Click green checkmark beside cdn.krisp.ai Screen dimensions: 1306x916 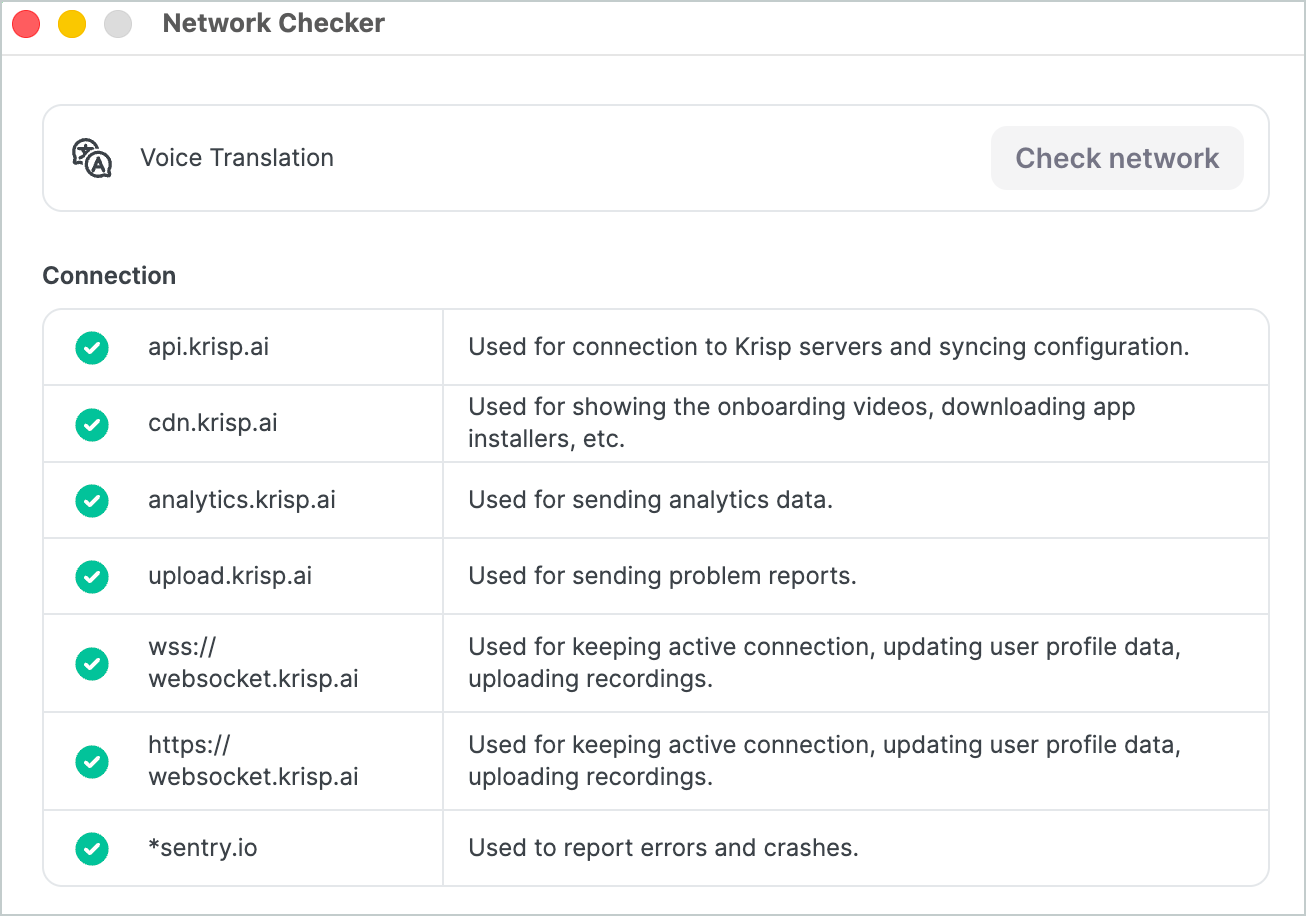tap(92, 424)
